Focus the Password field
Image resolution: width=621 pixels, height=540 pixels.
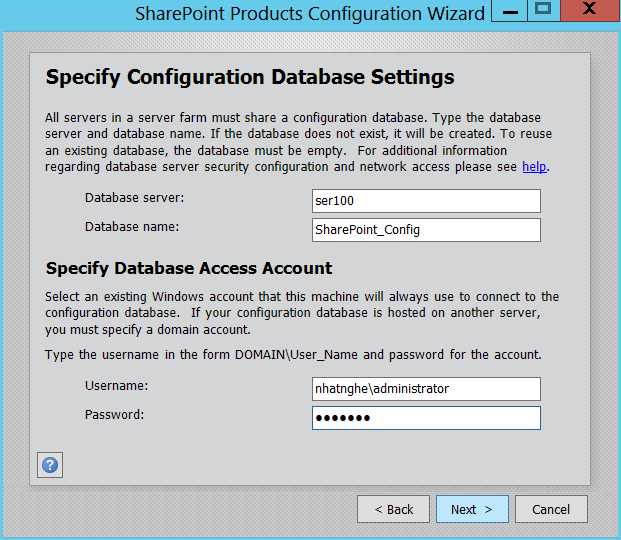426,418
